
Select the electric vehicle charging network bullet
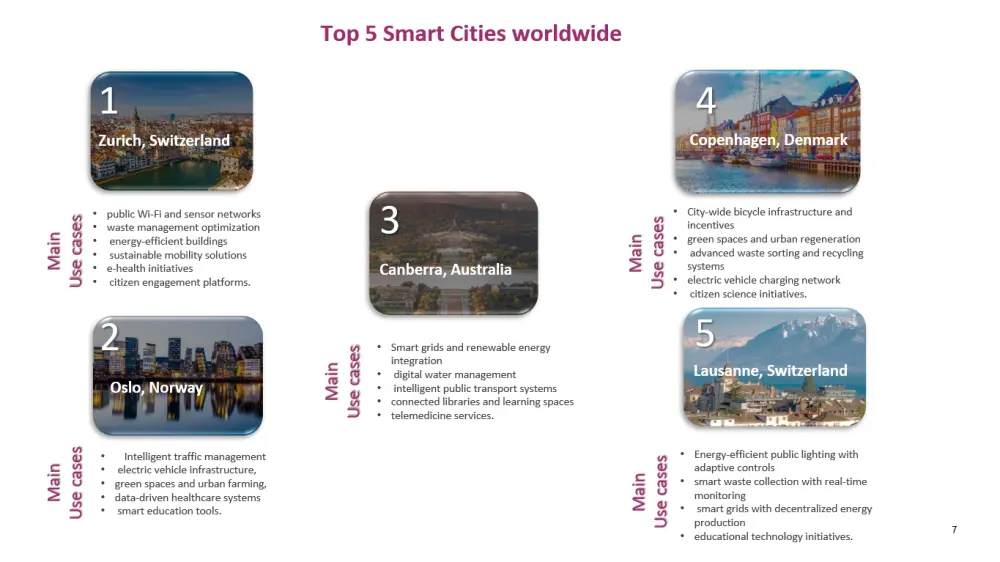click(763, 280)
